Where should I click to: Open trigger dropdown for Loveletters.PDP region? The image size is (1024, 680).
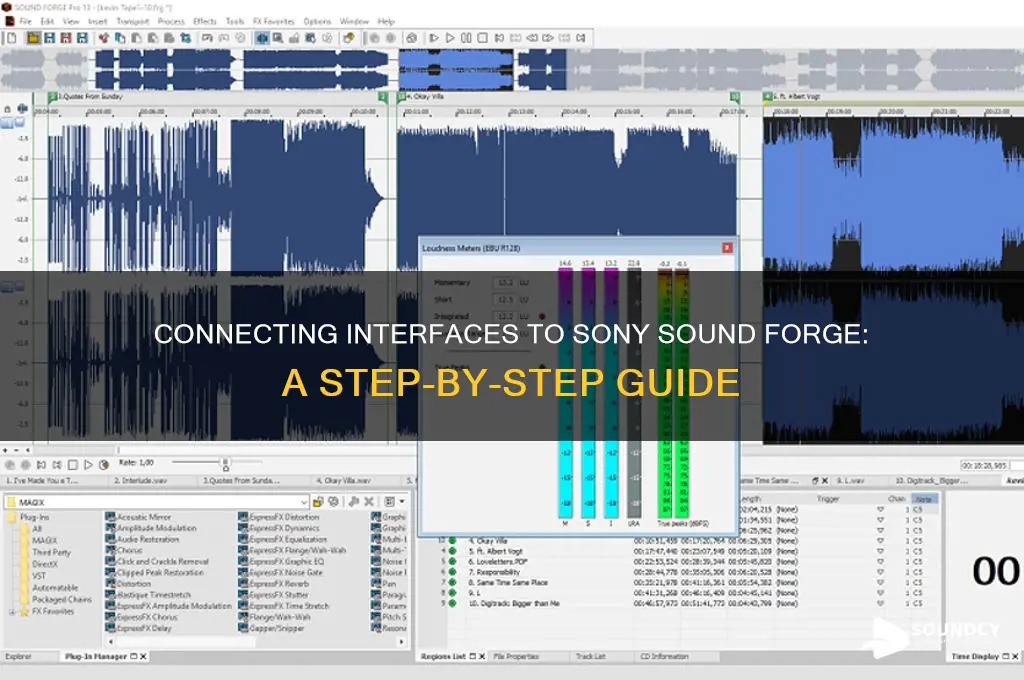[880, 562]
